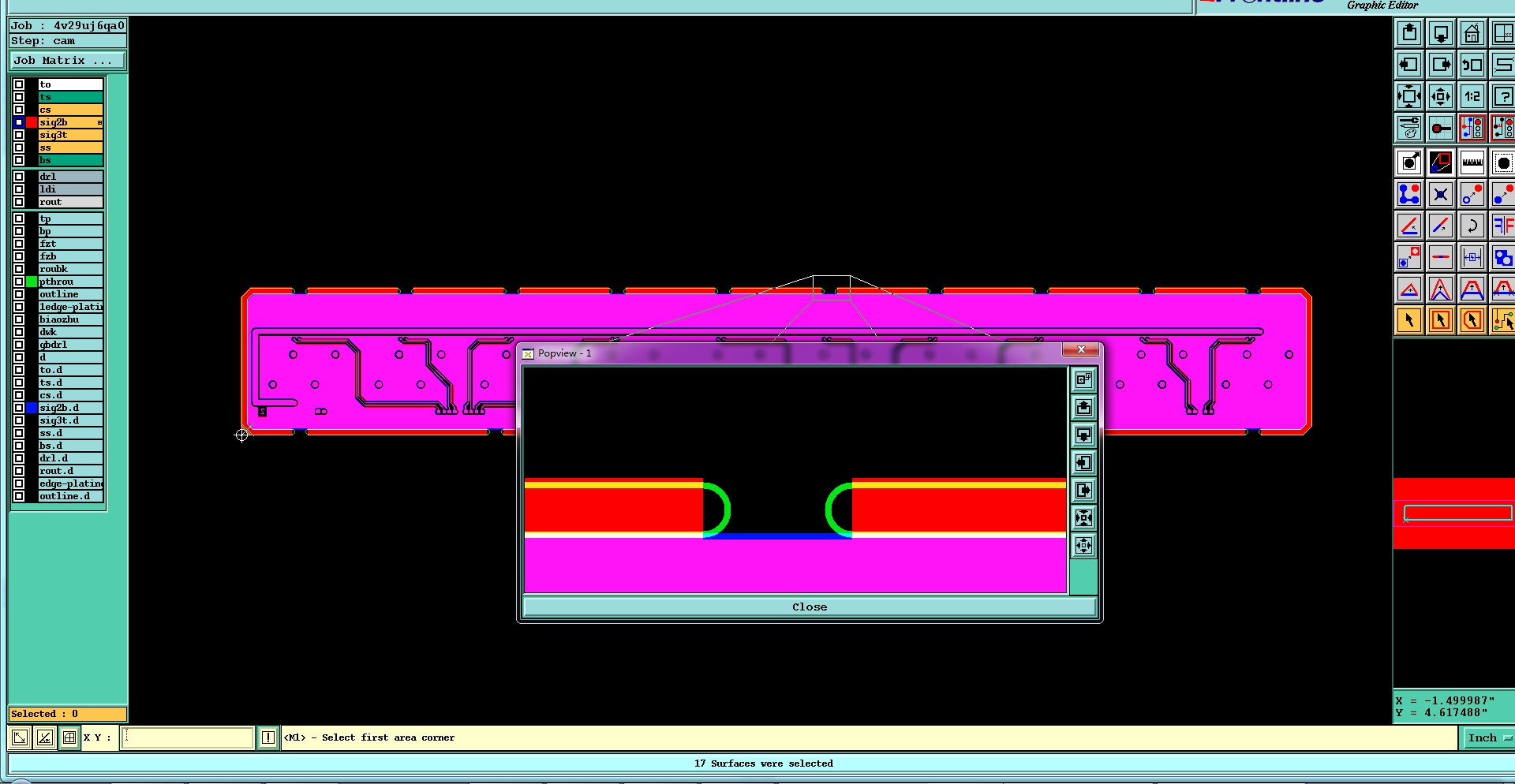The height and width of the screenshot is (784, 1515).
Task: Select the polygon-area arrow selection tool
Action: 1472,320
